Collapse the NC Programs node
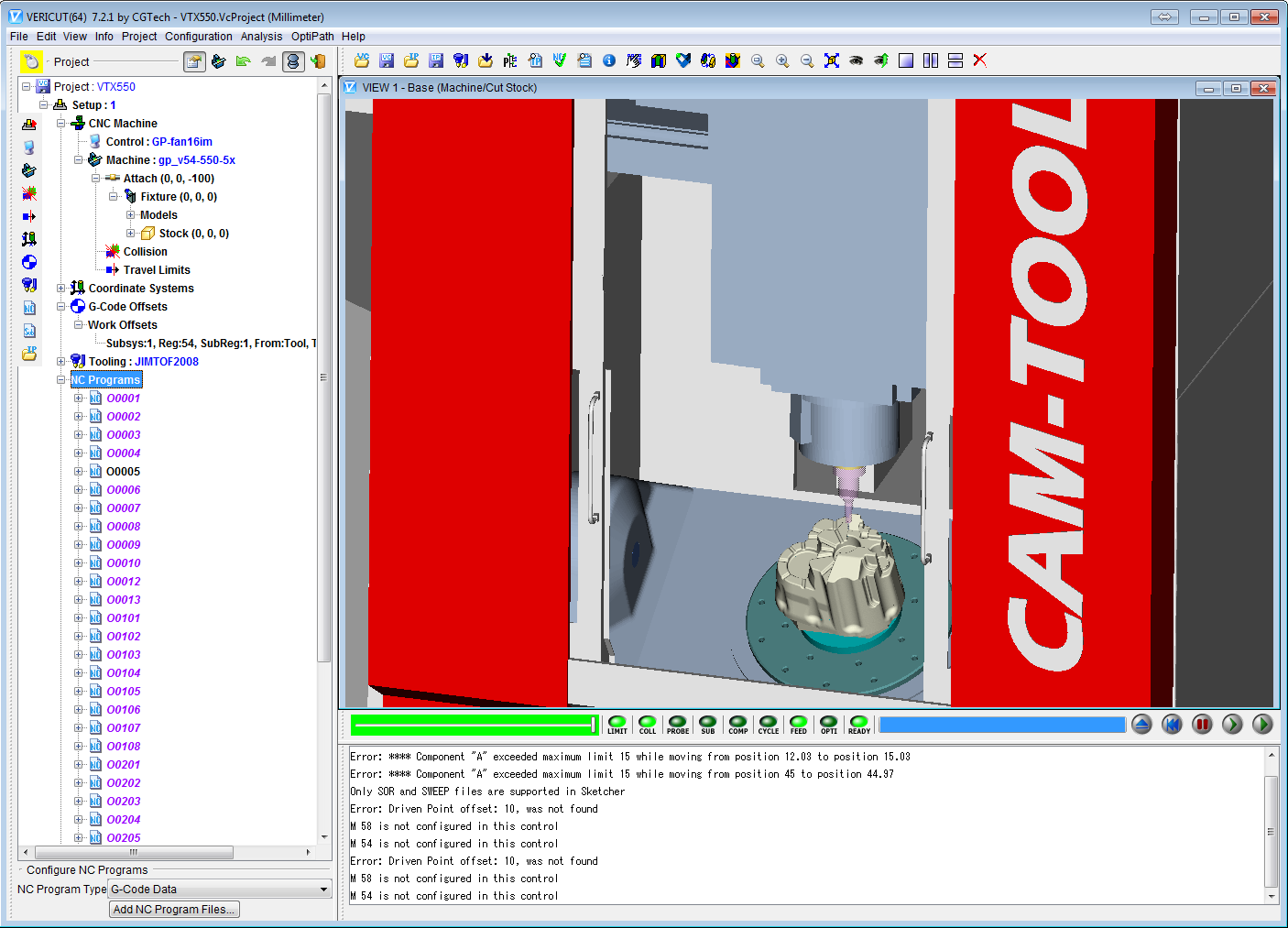This screenshot has height=928, width=1288. pyautogui.click(x=61, y=379)
